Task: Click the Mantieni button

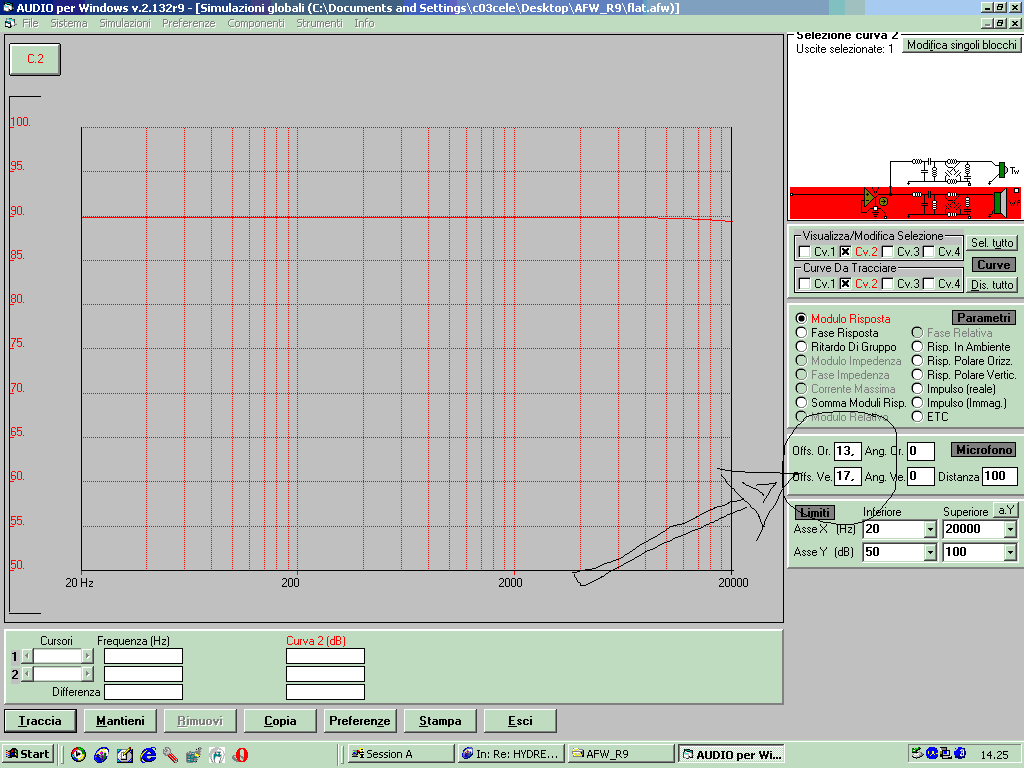Action: point(120,721)
